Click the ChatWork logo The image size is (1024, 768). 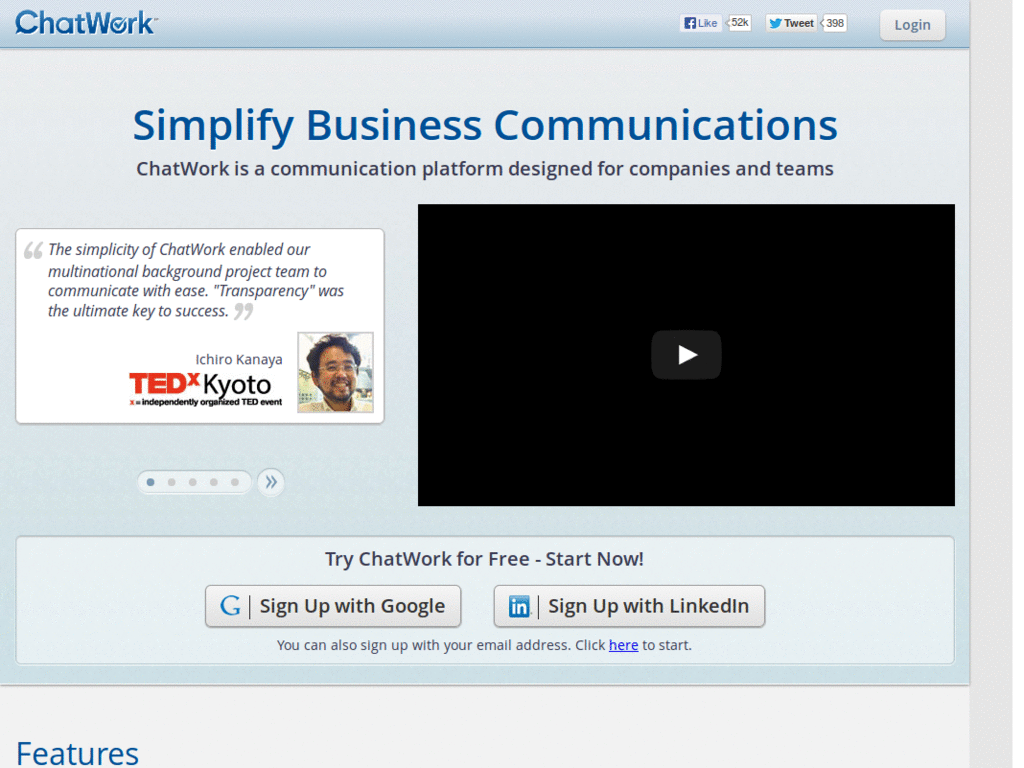[x=86, y=23]
